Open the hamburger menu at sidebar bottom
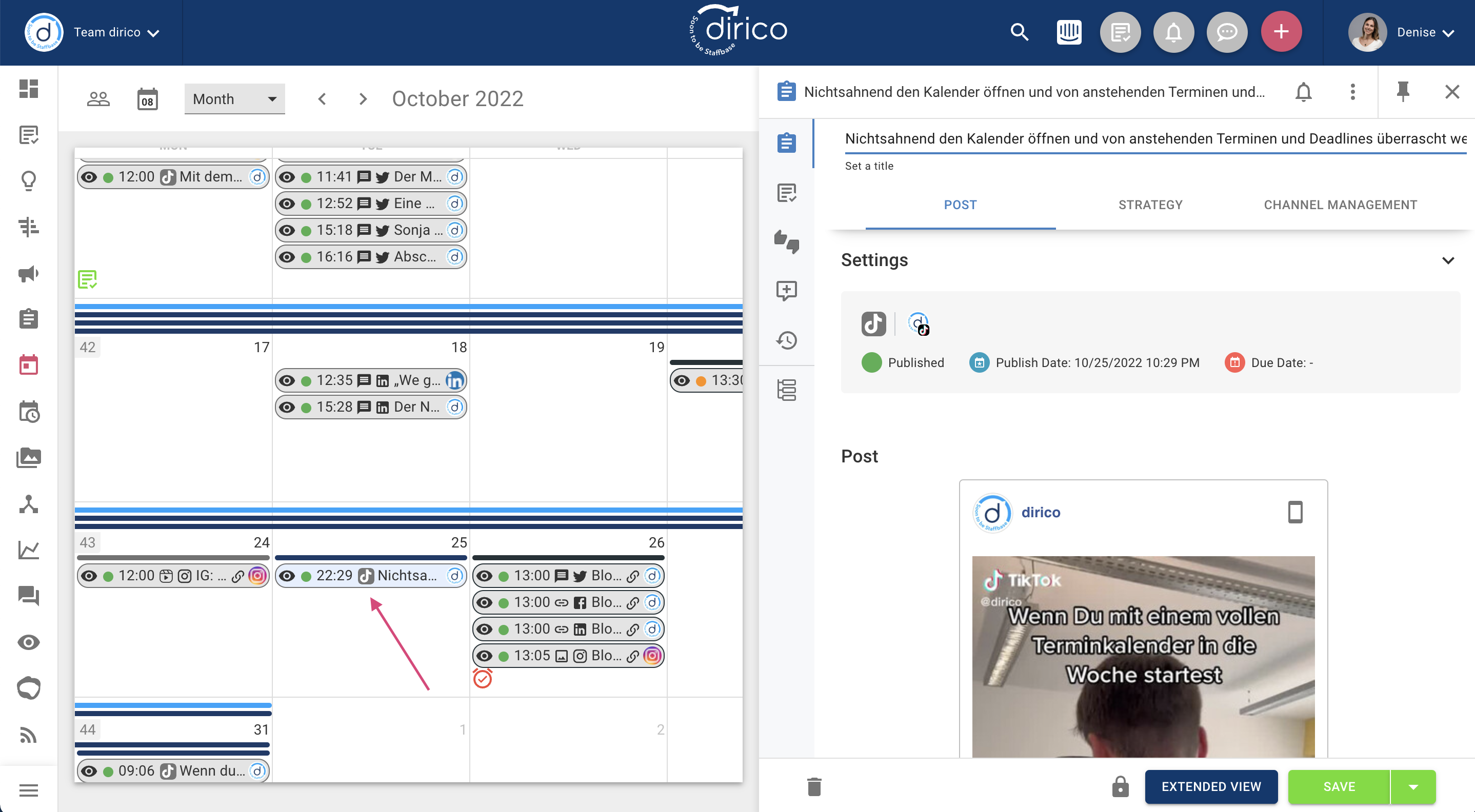The height and width of the screenshot is (812, 1475). point(29,790)
